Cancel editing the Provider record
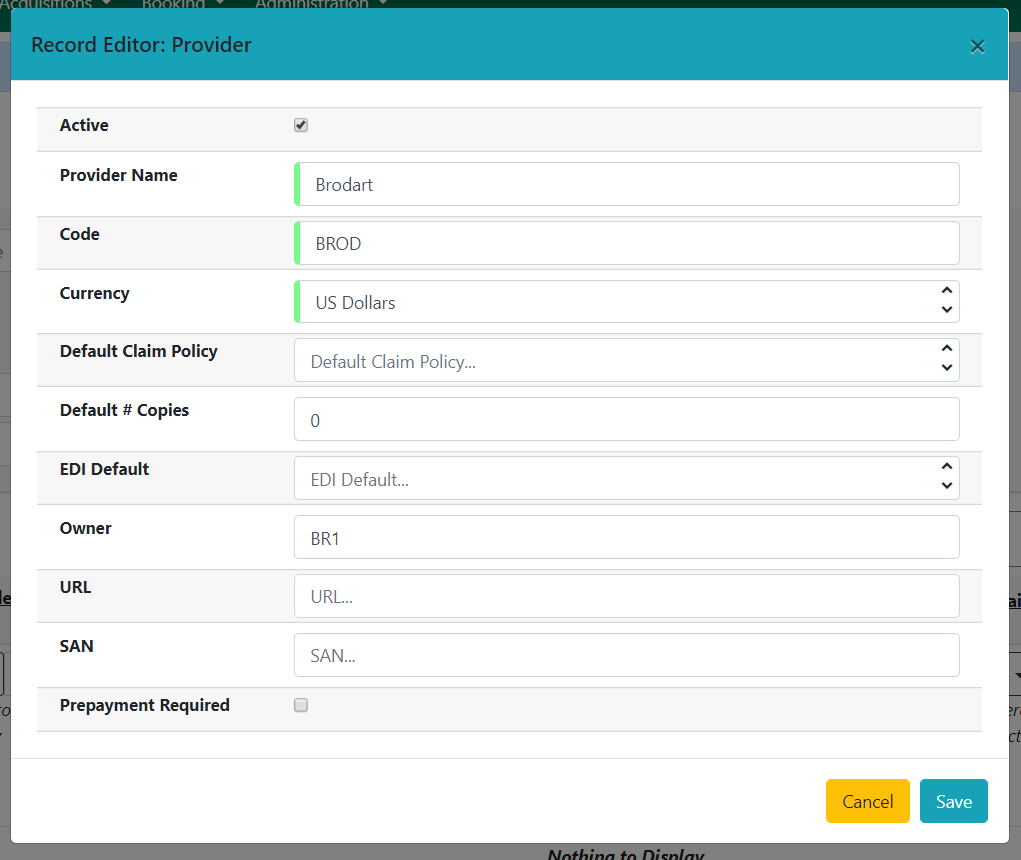 click(x=867, y=800)
